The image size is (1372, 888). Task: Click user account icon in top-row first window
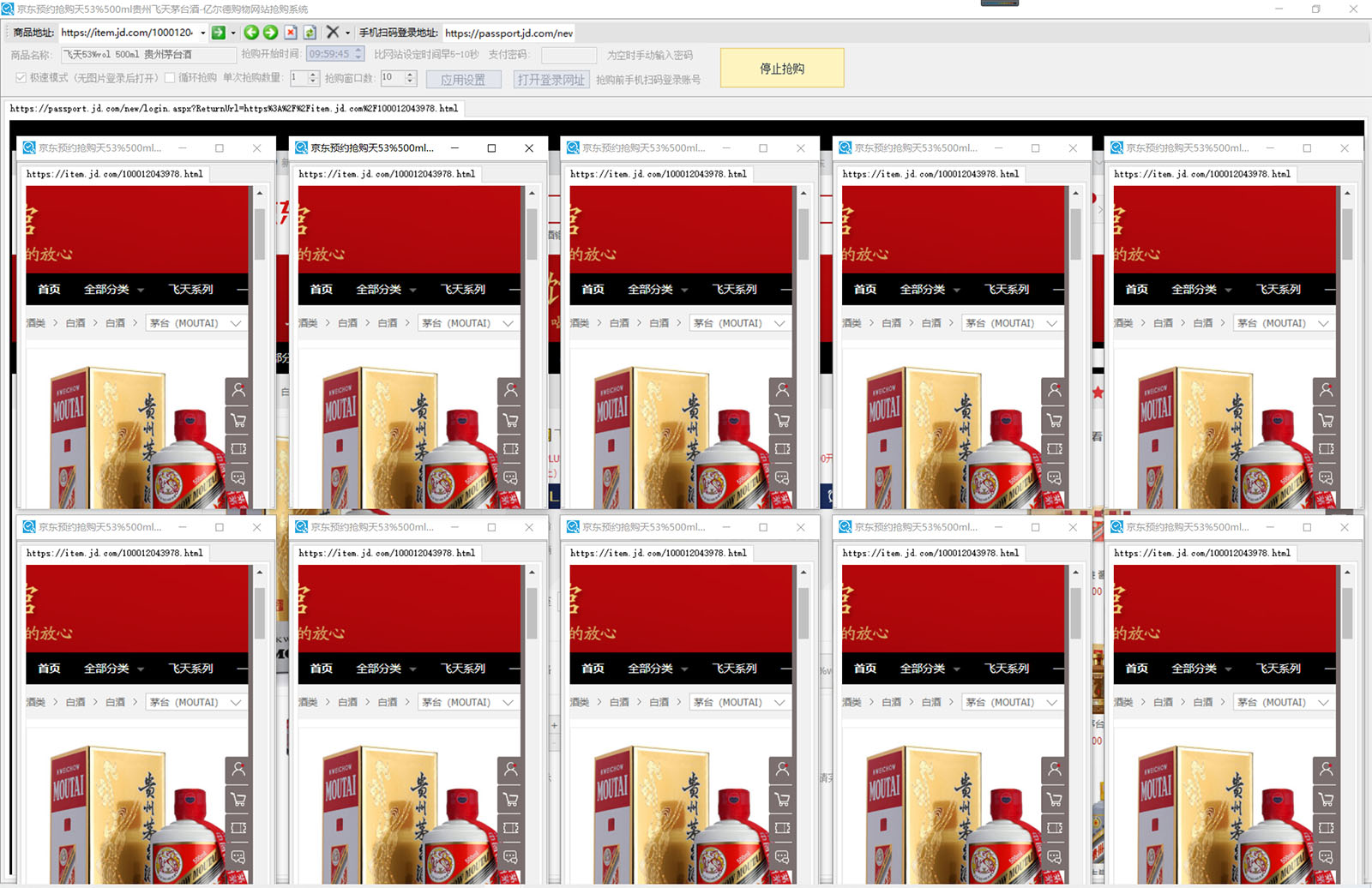coord(238,391)
